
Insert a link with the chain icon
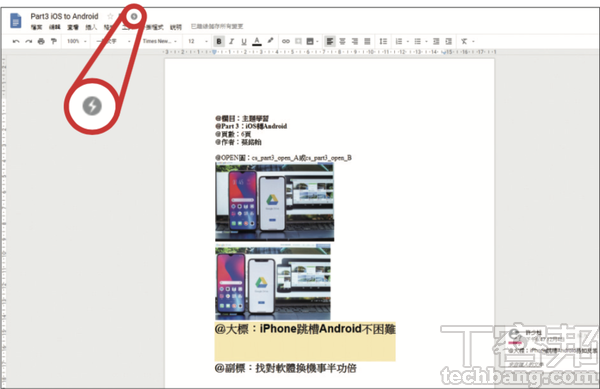click(285, 41)
